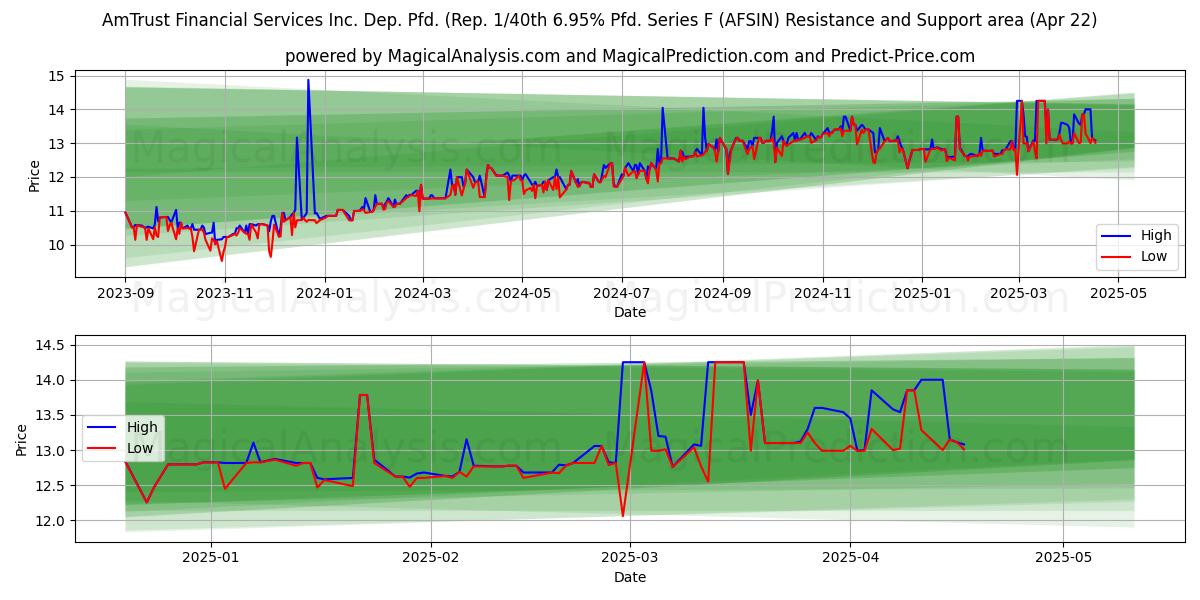
Task: Click the 2023-11 x-axis label
Action: (x=224, y=295)
